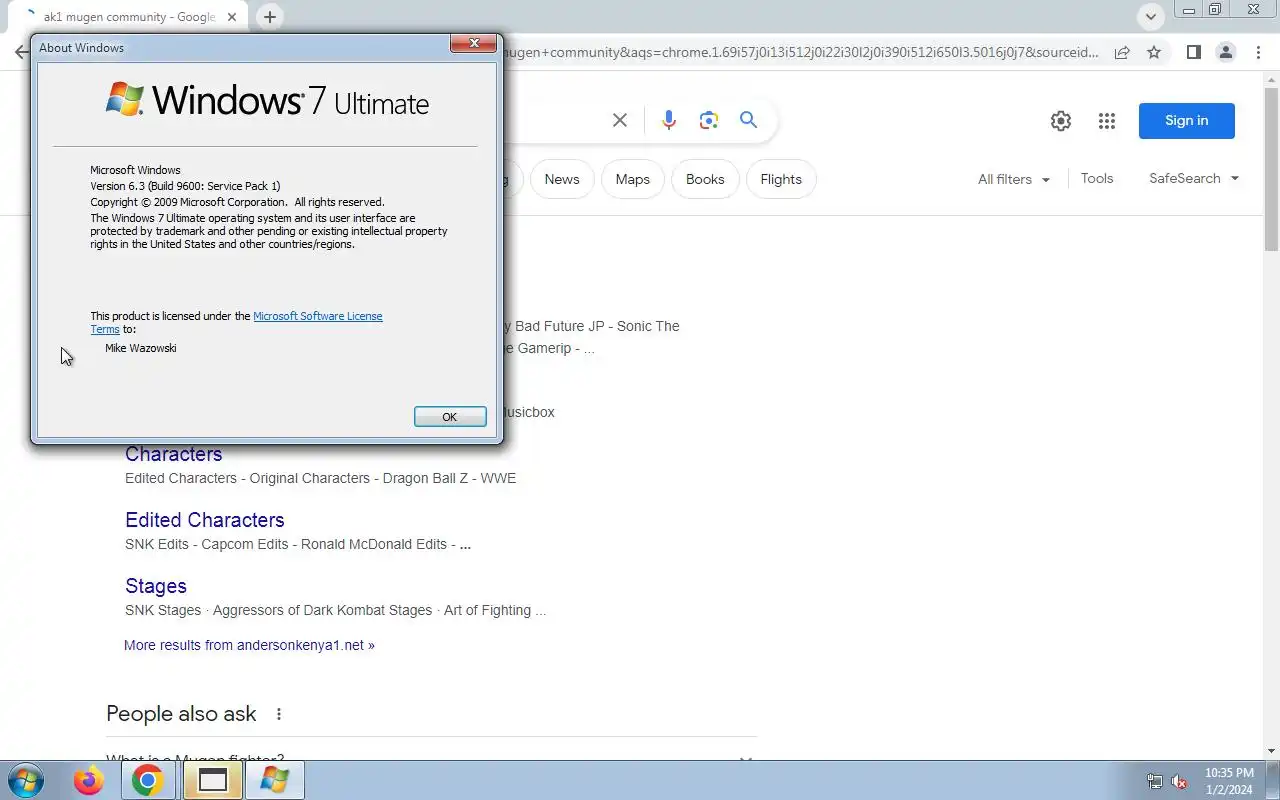Select the Maps filter tab

633,179
